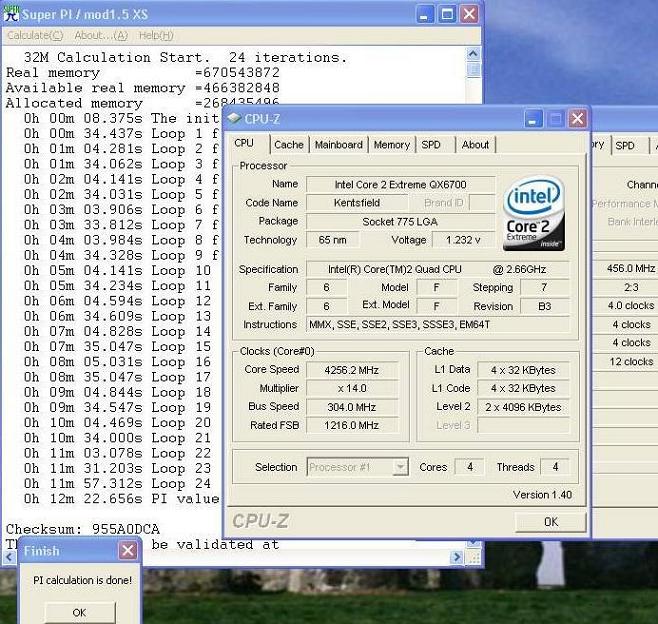Screen dimensions: 658x624
Task: Click the Stepping value 7
Action: 544,287
